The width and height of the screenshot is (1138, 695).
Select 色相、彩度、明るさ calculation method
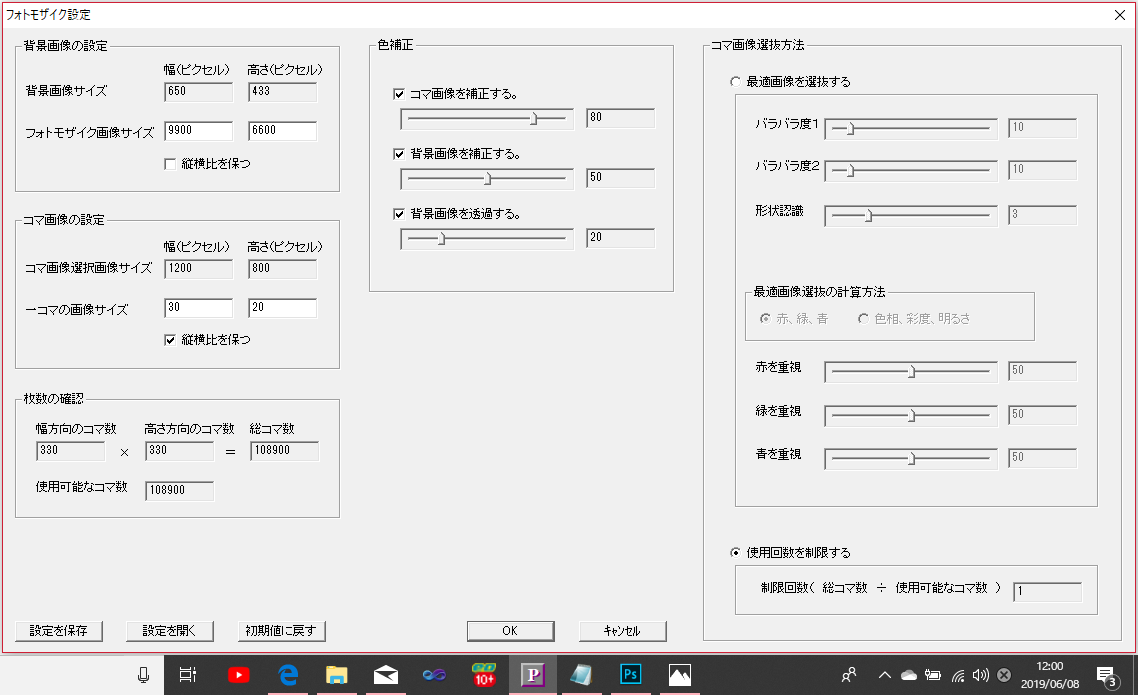pyautogui.click(x=863, y=318)
